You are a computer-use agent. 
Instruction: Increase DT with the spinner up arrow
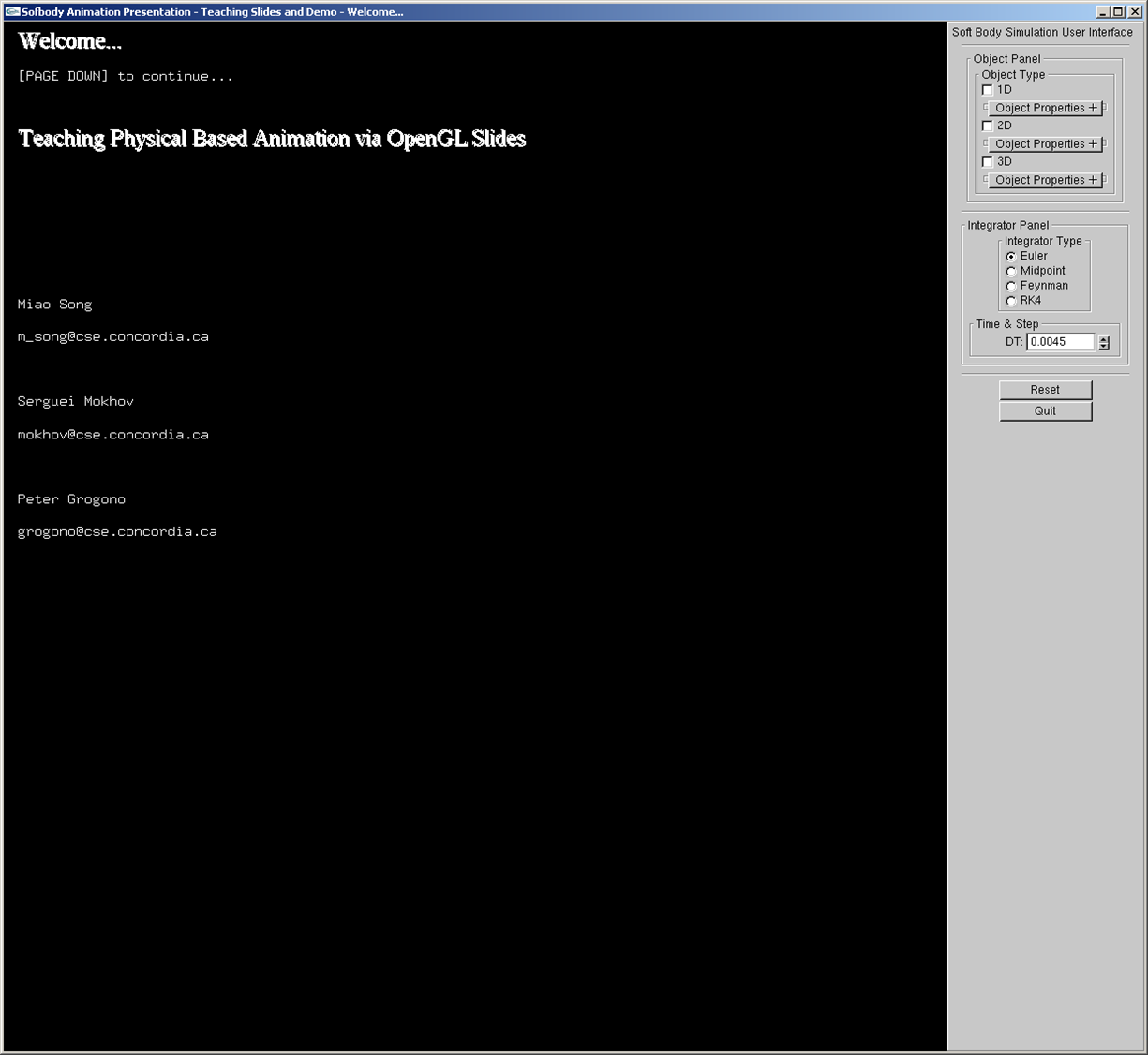pyautogui.click(x=1104, y=338)
